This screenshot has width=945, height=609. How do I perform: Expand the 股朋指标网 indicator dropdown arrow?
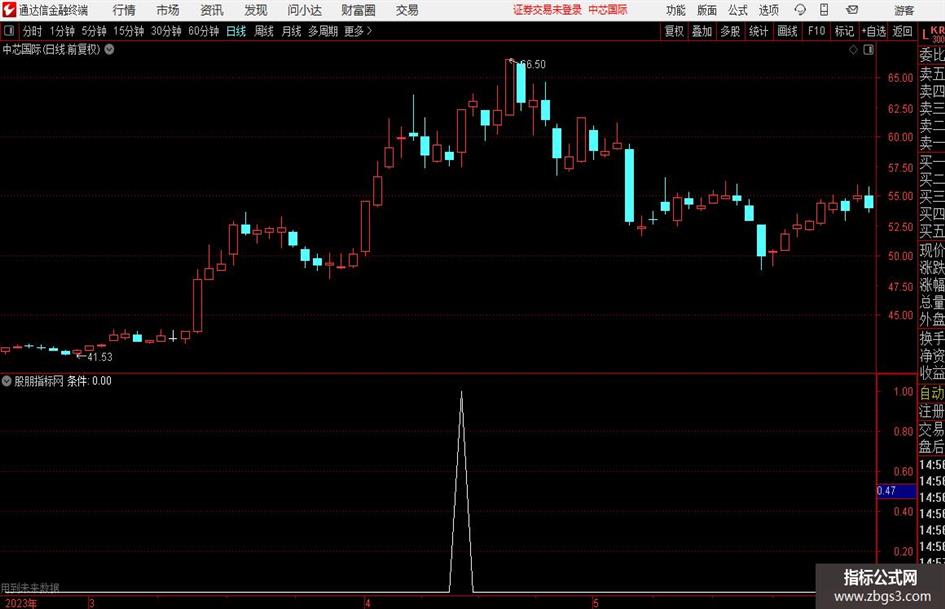point(7,380)
